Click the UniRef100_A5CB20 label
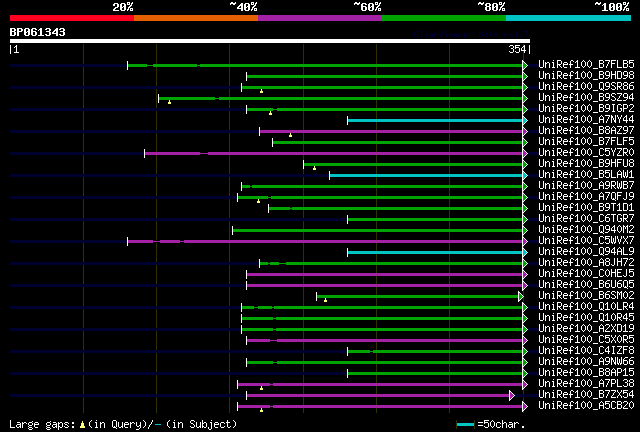Image resolution: width=640 pixels, height=432 pixels. pos(586,406)
